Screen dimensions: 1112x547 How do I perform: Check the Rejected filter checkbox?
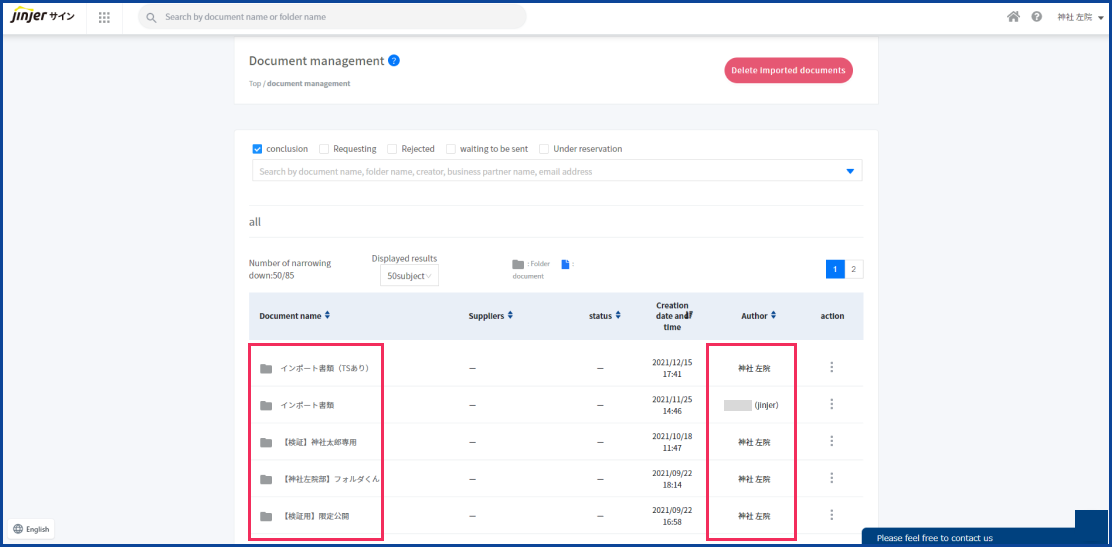coord(392,149)
